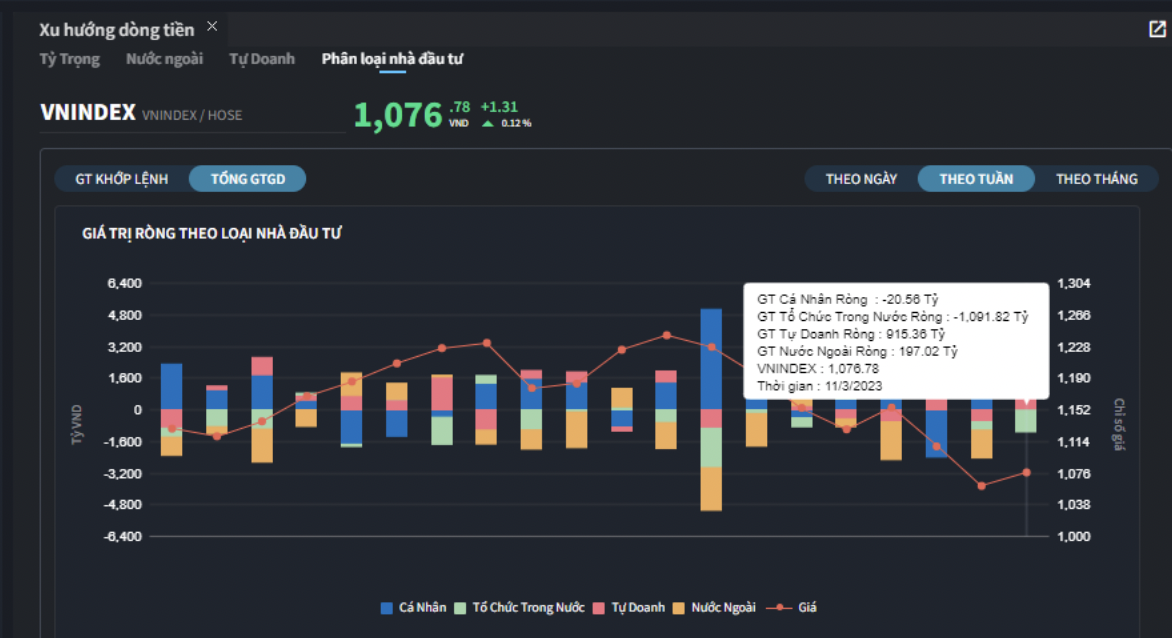Toggle the Giá line legend marker
Screen dimensions: 1172x638
778,608
